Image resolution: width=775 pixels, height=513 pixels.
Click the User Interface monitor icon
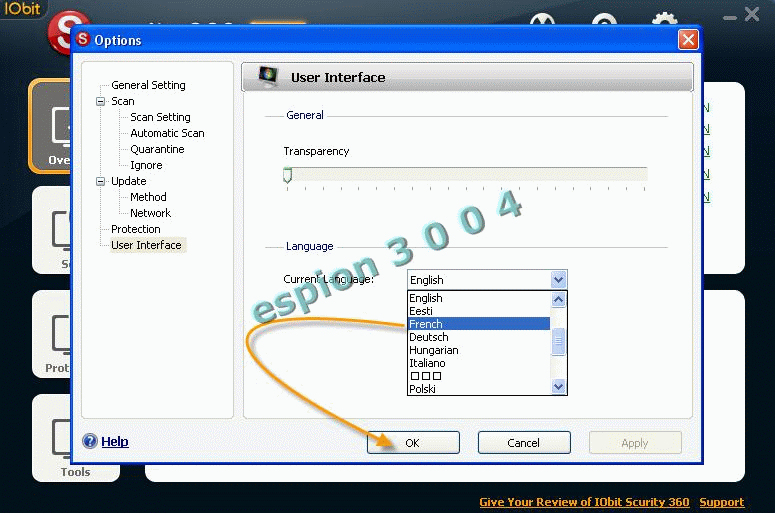(268, 77)
